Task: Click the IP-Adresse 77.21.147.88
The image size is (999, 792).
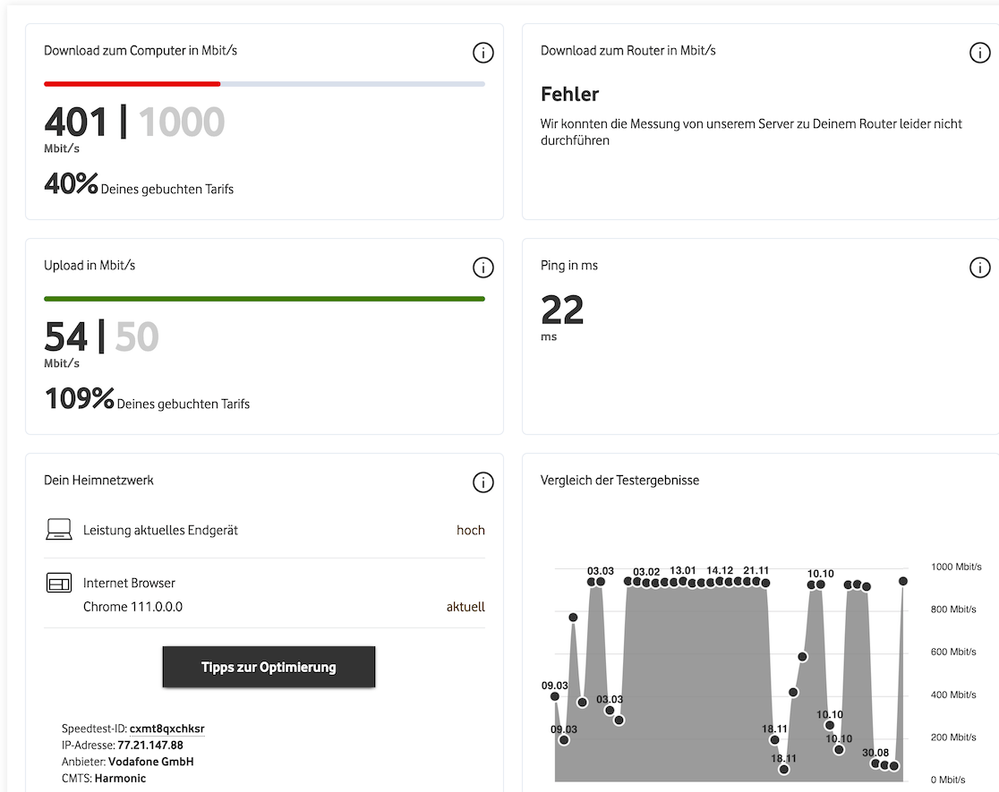Action: pyautogui.click(x=150, y=745)
